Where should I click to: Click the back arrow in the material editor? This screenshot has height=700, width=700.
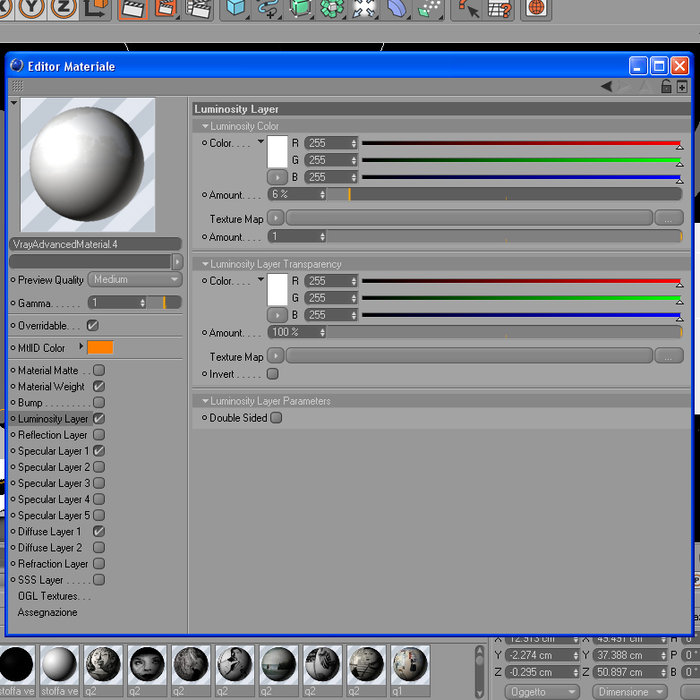tap(606, 86)
